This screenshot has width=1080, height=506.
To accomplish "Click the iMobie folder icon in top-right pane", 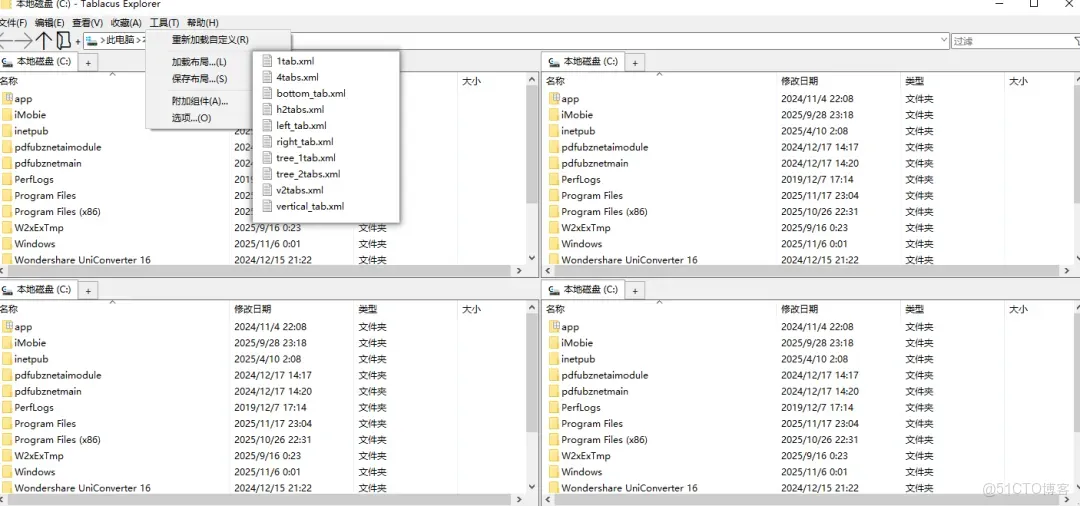I will [x=554, y=115].
